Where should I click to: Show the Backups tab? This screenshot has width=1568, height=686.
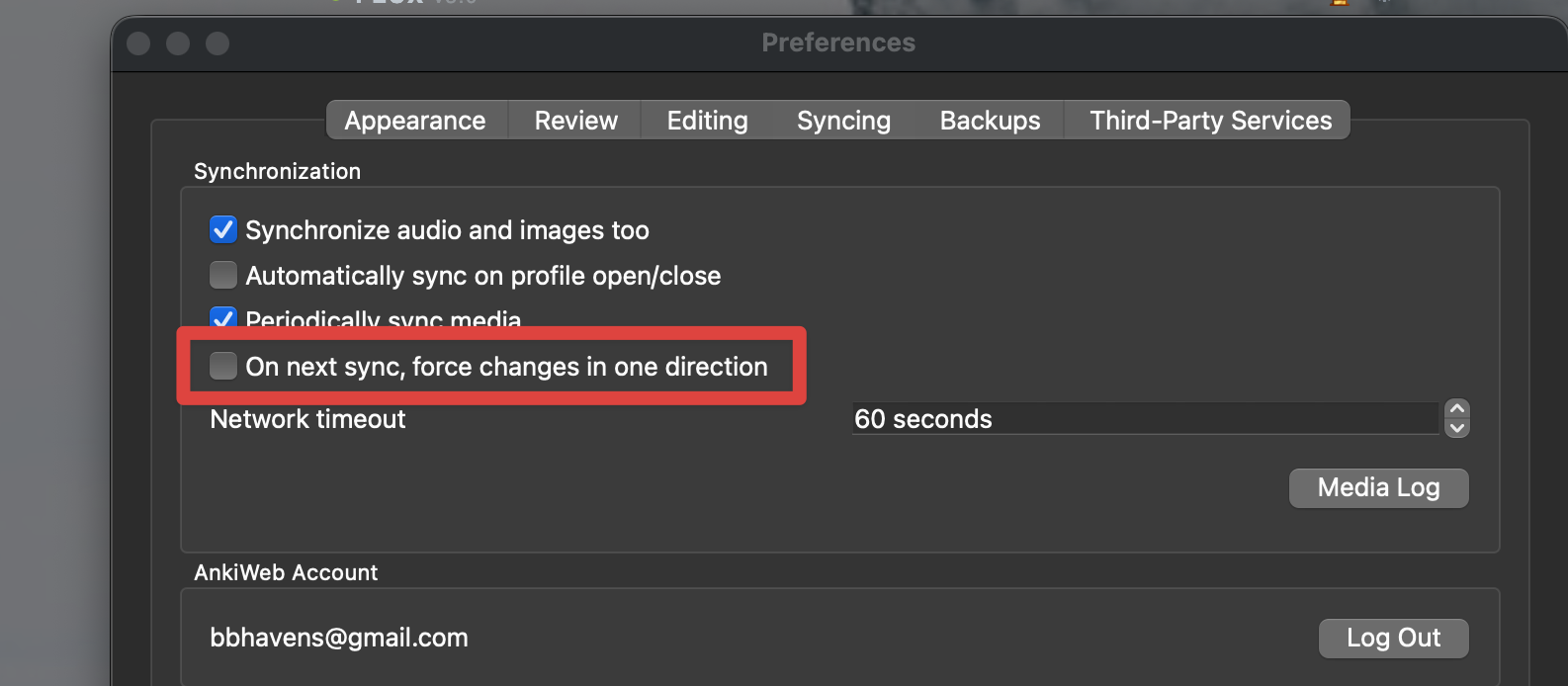click(x=990, y=121)
